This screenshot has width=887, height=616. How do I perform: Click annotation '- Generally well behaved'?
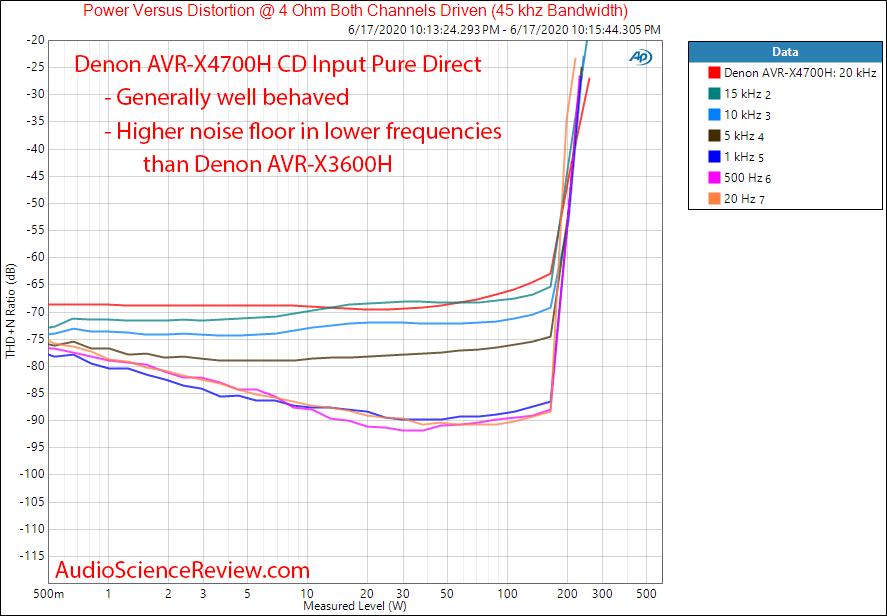point(227,97)
